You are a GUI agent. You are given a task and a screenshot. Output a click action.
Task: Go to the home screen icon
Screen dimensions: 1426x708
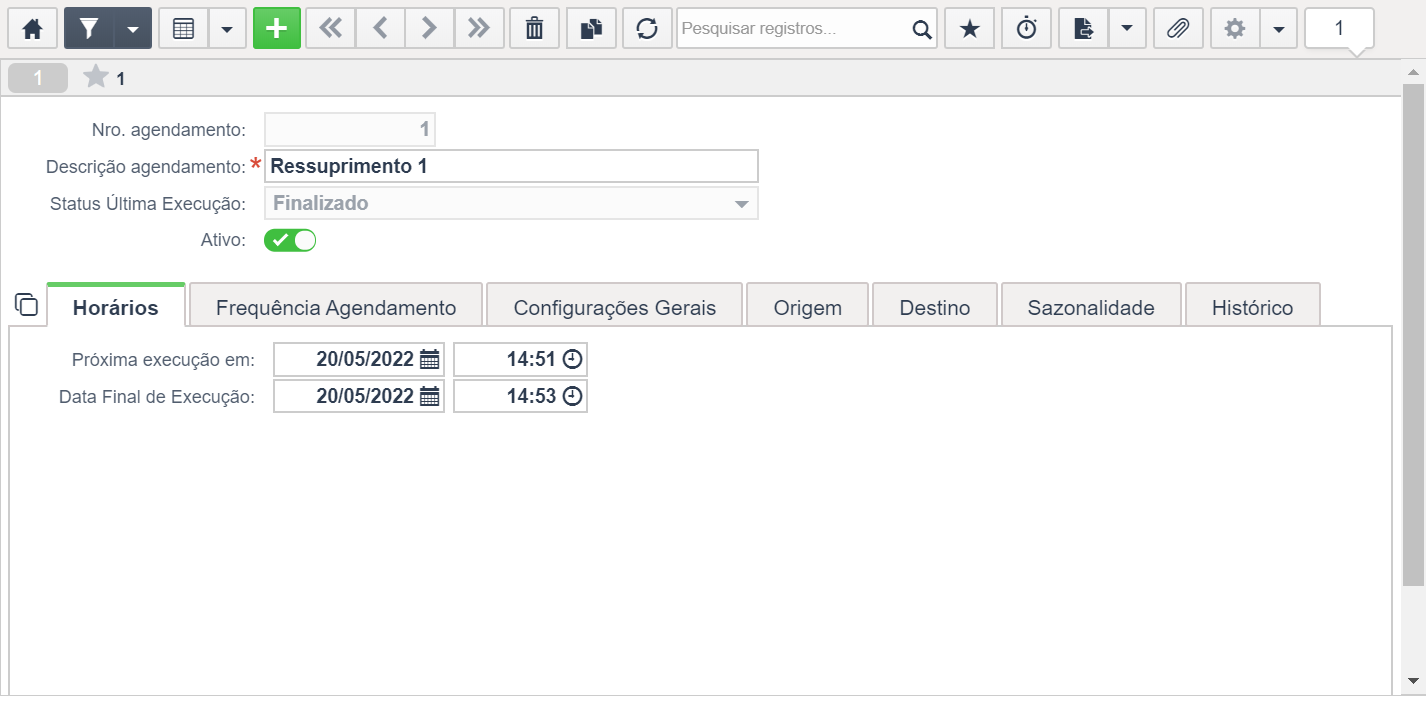(x=33, y=29)
